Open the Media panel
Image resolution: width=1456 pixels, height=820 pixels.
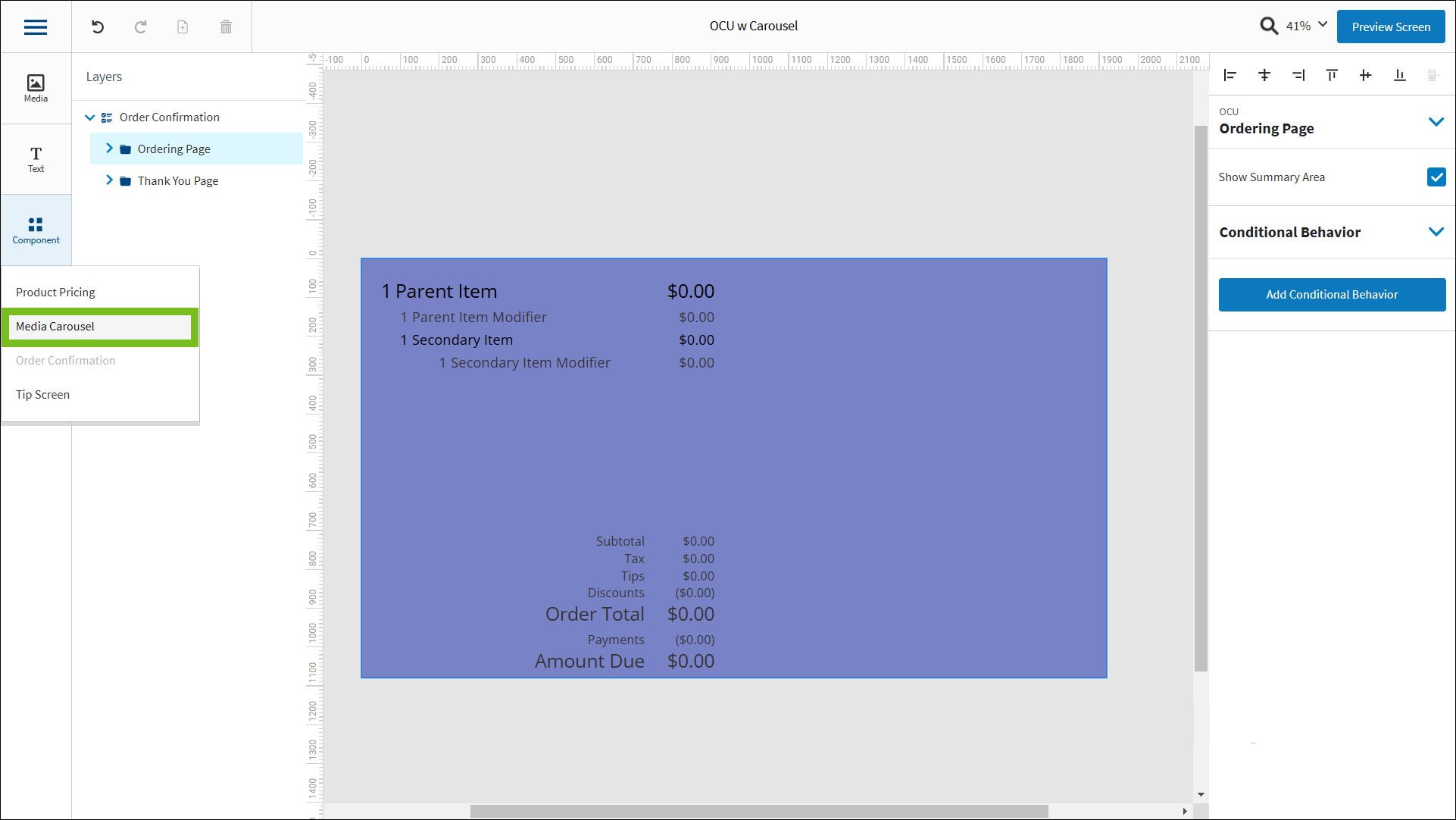pos(36,88)
